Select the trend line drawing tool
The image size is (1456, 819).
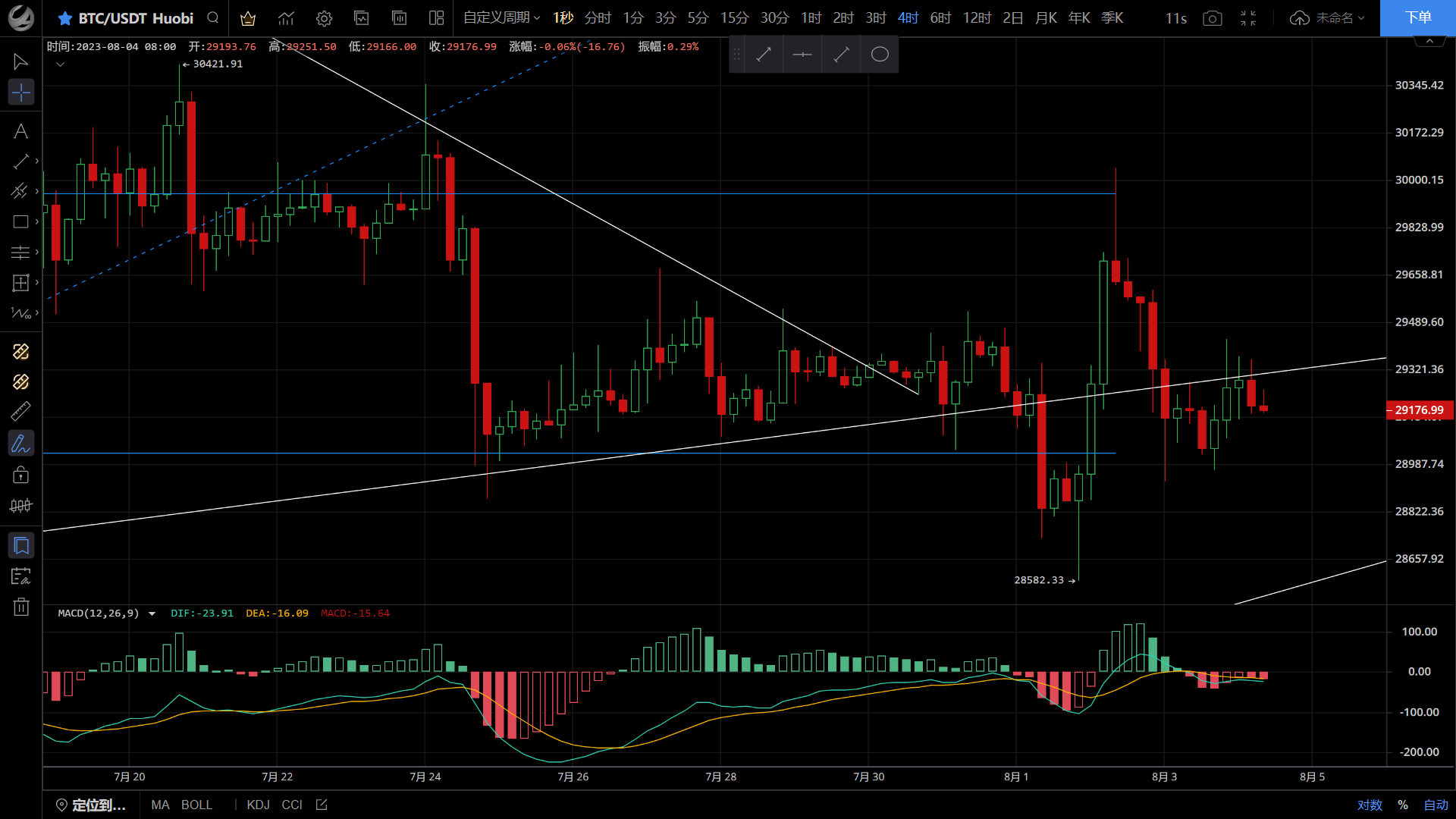pyautogui.click(x=20, y=161)
